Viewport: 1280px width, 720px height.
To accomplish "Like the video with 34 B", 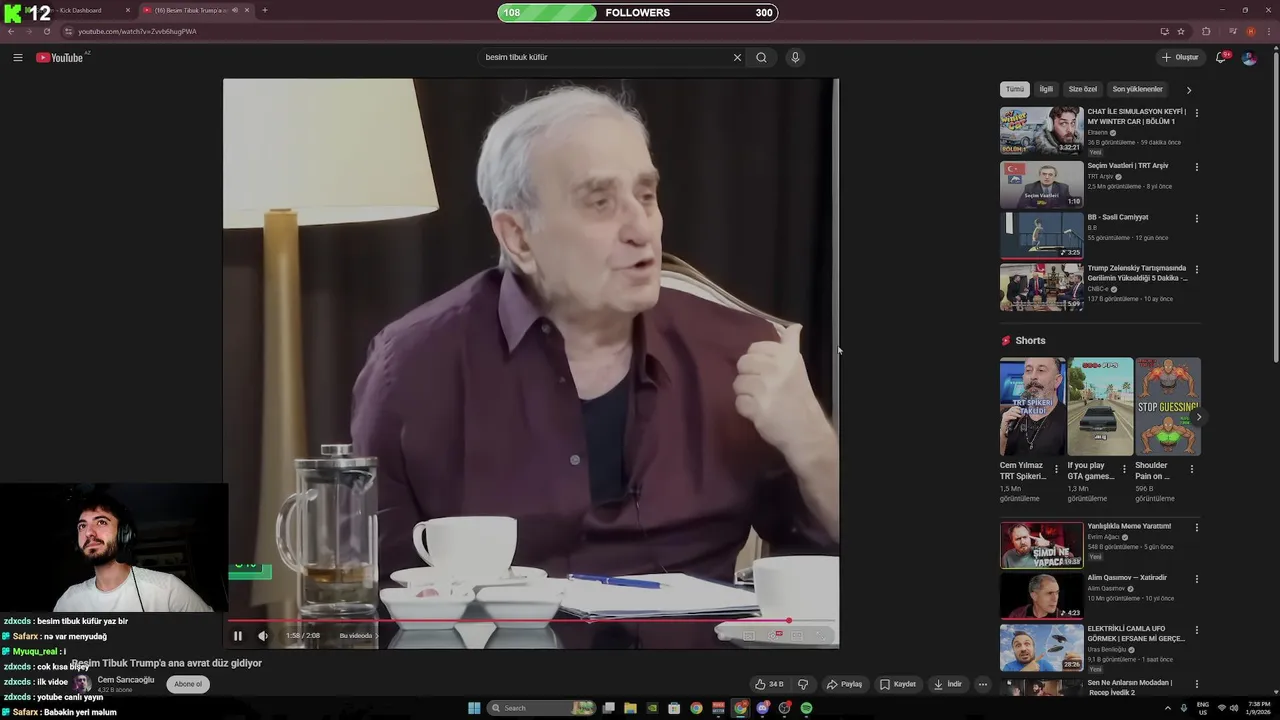I will pos(769,684).
